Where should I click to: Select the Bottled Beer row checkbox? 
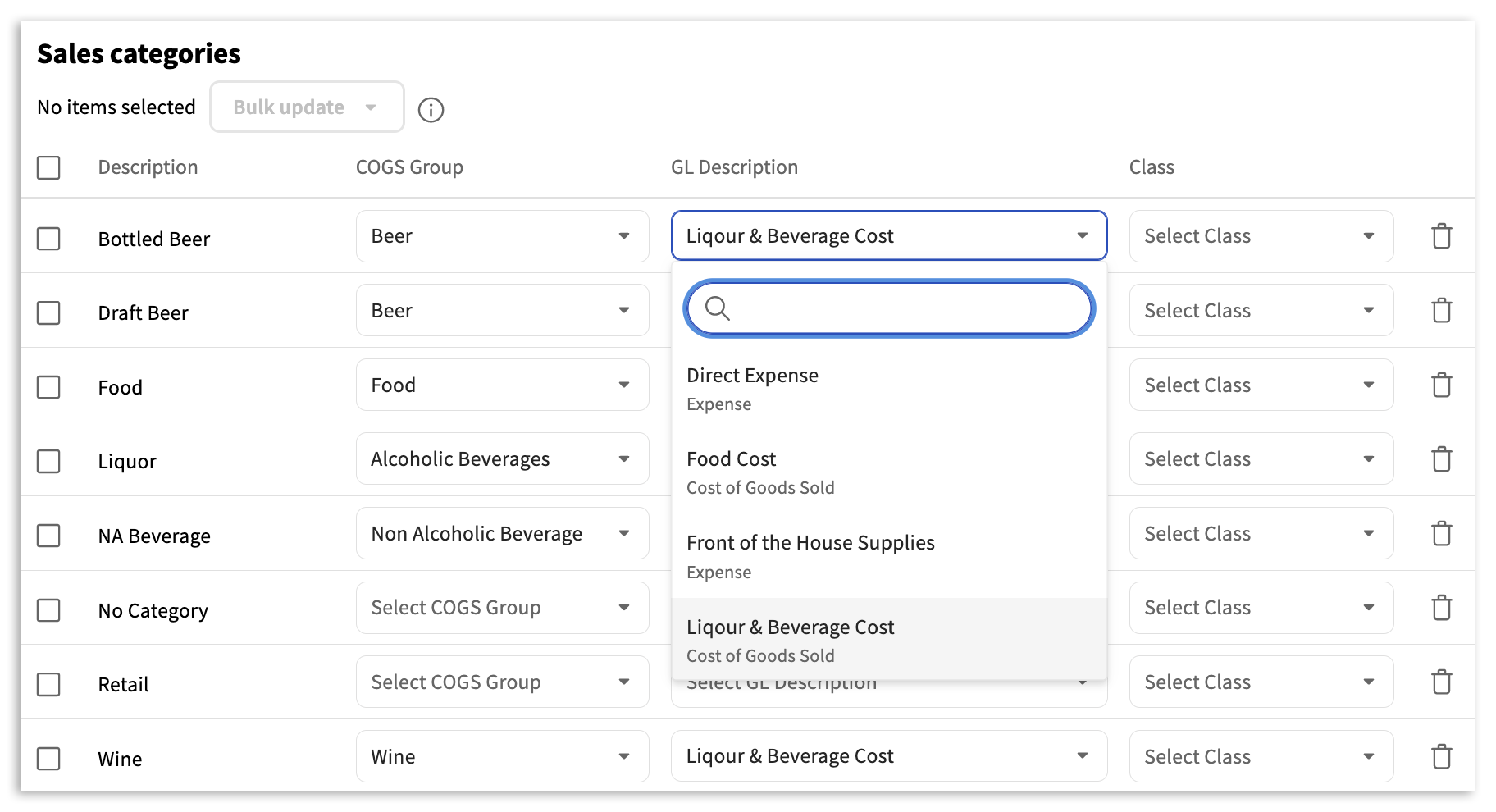pyautogui.click(x=48, y=239)
